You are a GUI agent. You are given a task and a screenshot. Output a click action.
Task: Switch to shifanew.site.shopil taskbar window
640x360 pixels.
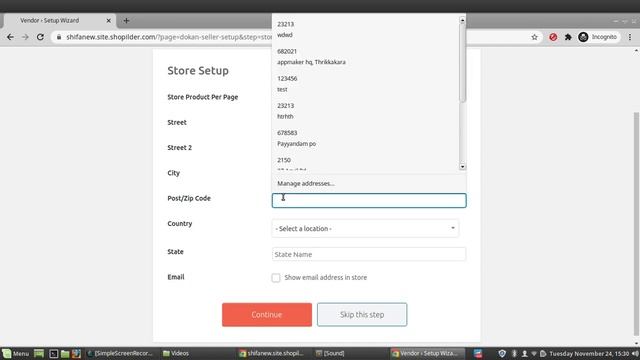(x=271, y=353)
